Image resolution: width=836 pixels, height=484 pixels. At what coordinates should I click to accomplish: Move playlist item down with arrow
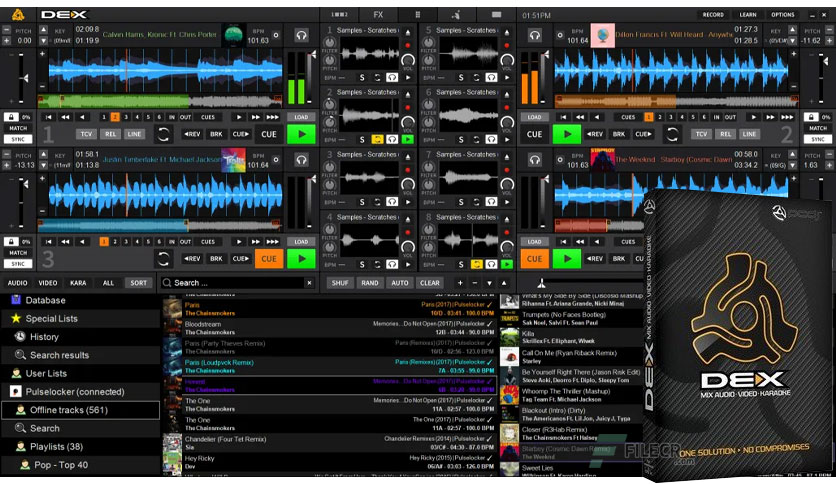[489, 283]
